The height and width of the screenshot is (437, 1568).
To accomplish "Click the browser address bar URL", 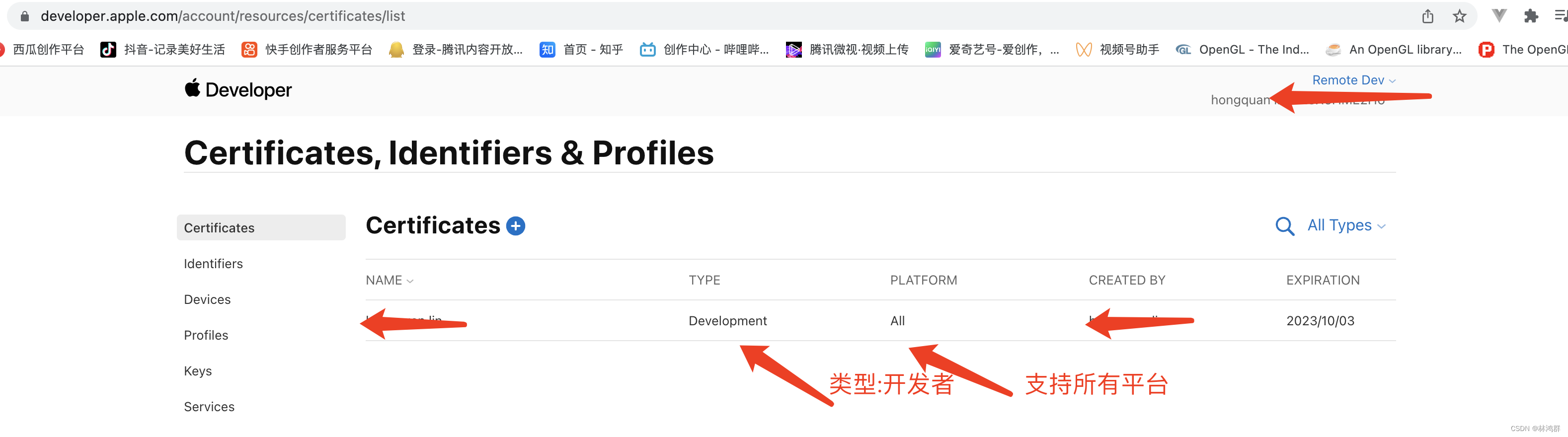I will point(223,16).
